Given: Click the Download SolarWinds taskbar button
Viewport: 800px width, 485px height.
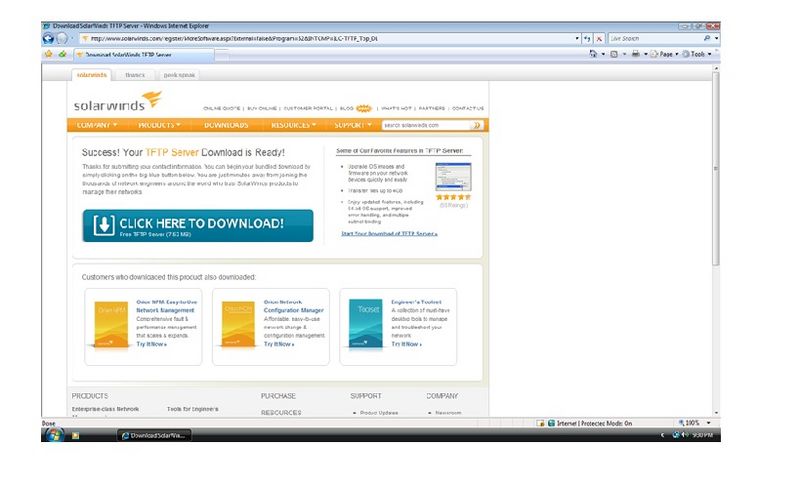Looking at the screenshot, I should (x=154, y=436).
